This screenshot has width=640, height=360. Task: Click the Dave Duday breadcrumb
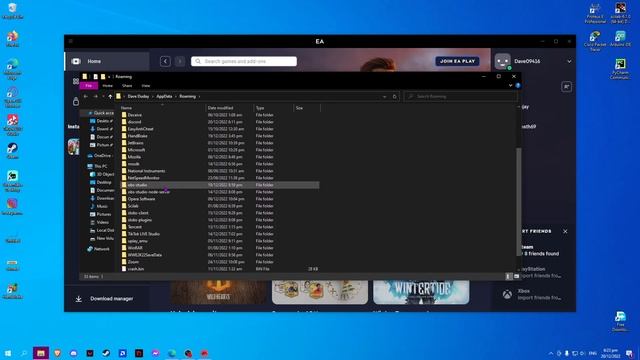click(x=138, y=97)
